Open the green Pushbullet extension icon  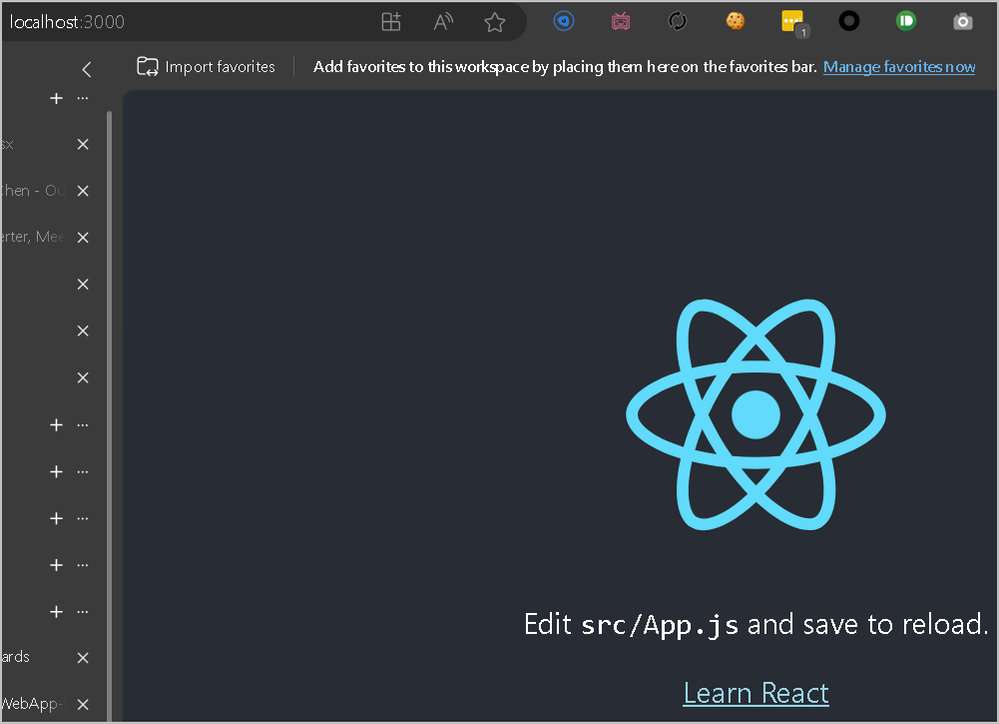(x=905, y=21)
